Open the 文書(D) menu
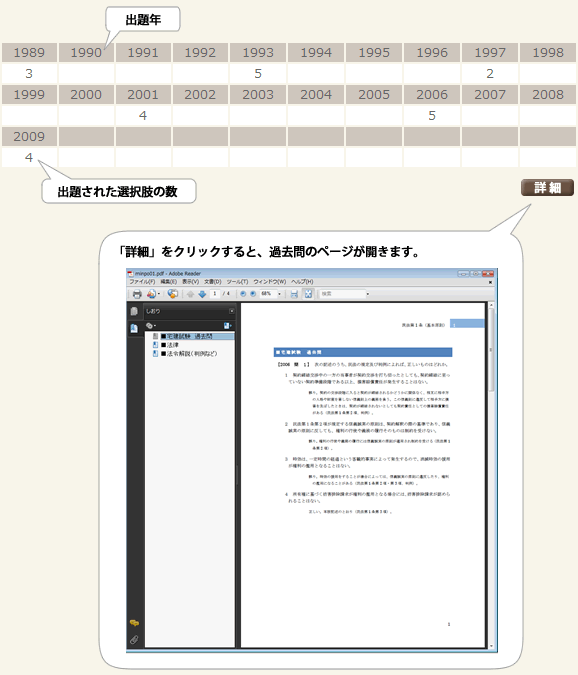This screenshot has width=578, height=675. pos(213,282)
